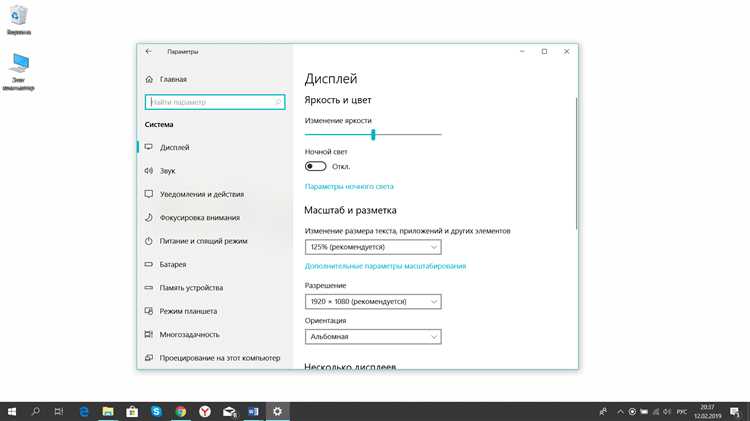The image size is (750, 421).
Task: Open Microsoft Store from the taskbar
Action: (x=132, y=411)
